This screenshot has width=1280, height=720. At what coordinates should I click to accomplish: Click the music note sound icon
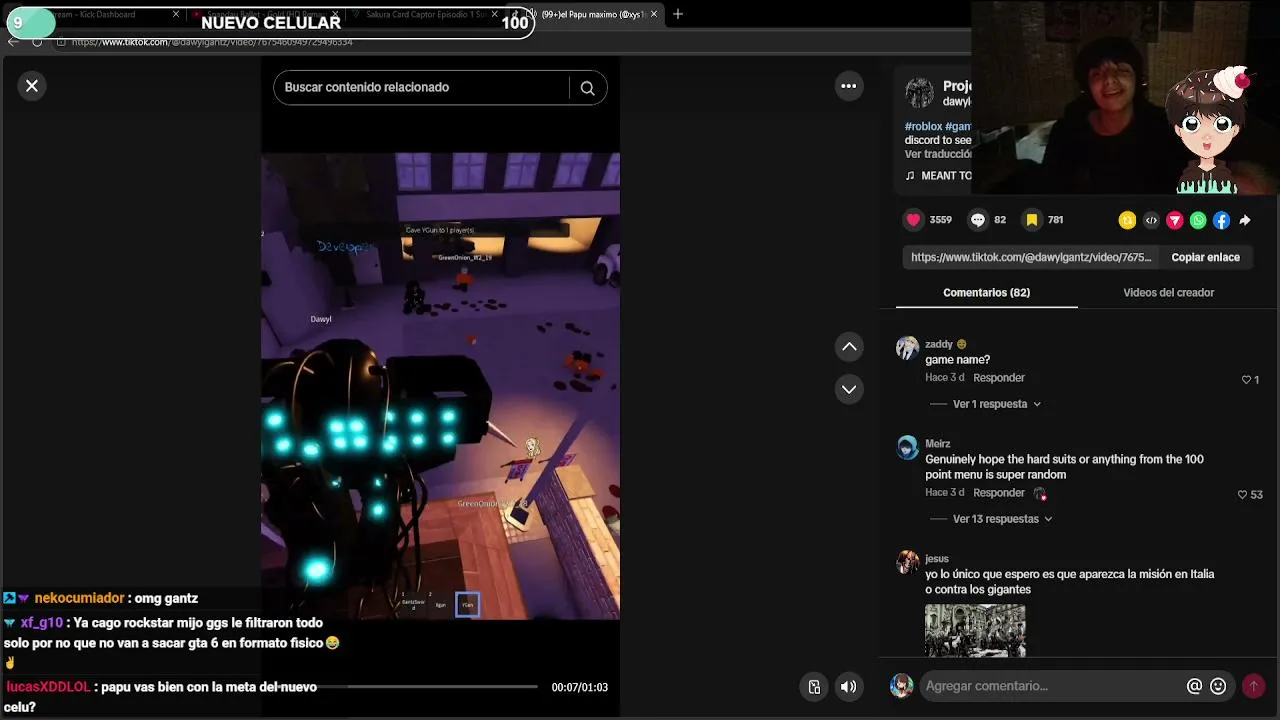[910, 176]
